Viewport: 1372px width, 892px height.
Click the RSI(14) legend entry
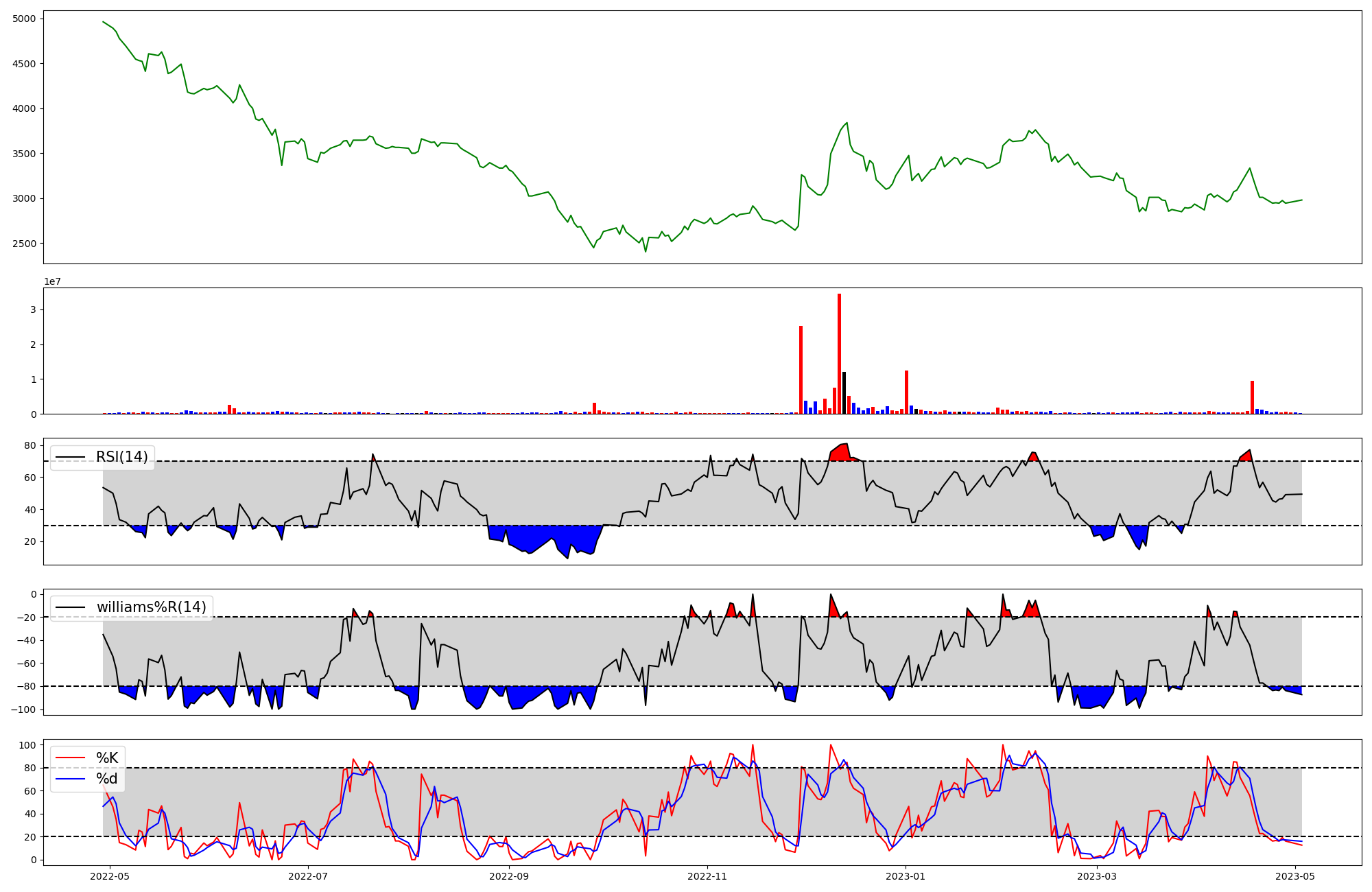(x=121, y=457)
